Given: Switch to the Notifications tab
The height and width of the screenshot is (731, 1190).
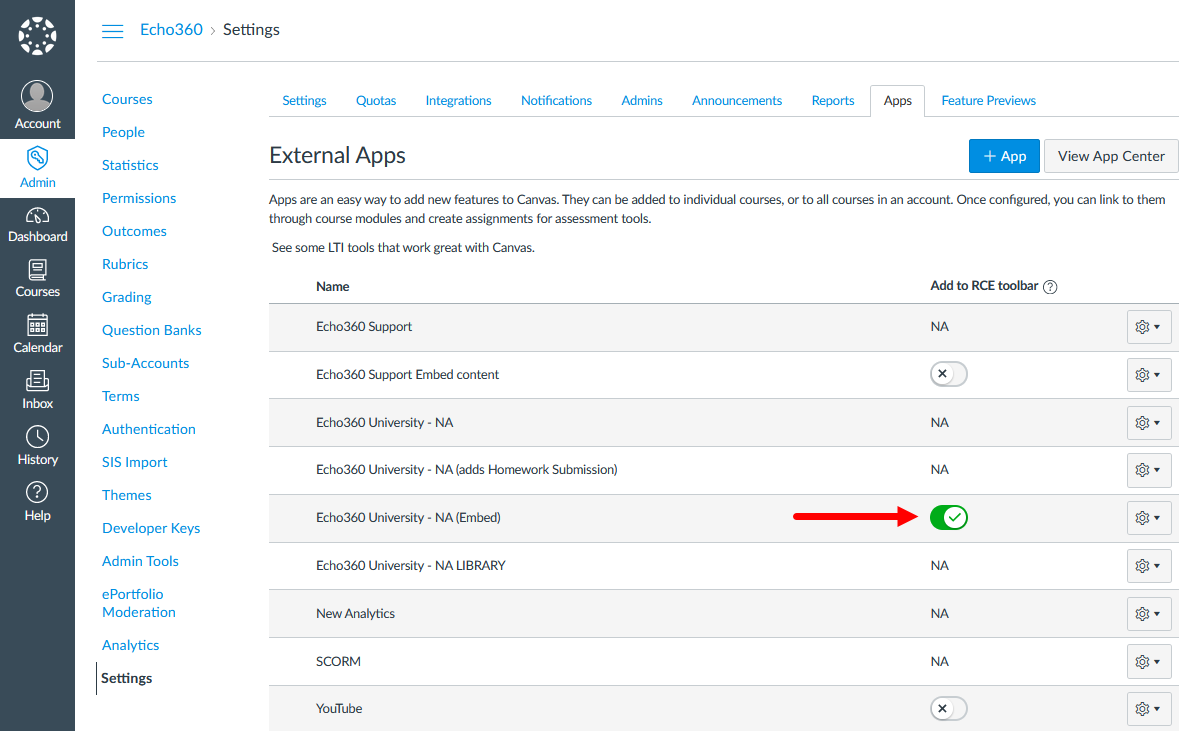Looking at the screenshot, I should click(x=556, y=100).
